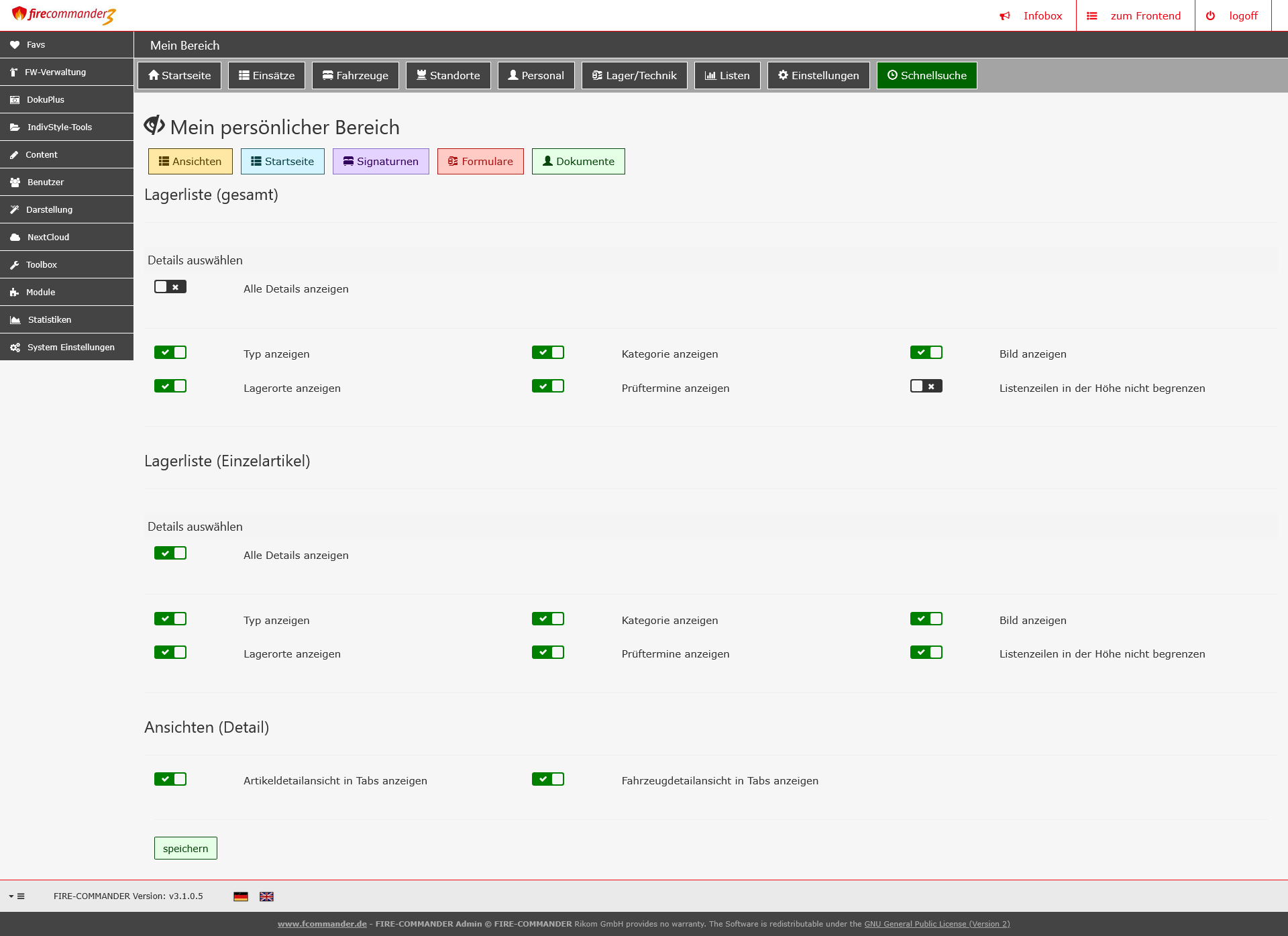Click the German flag language icon
1288x936 pixels.
[x=241, y=896]
